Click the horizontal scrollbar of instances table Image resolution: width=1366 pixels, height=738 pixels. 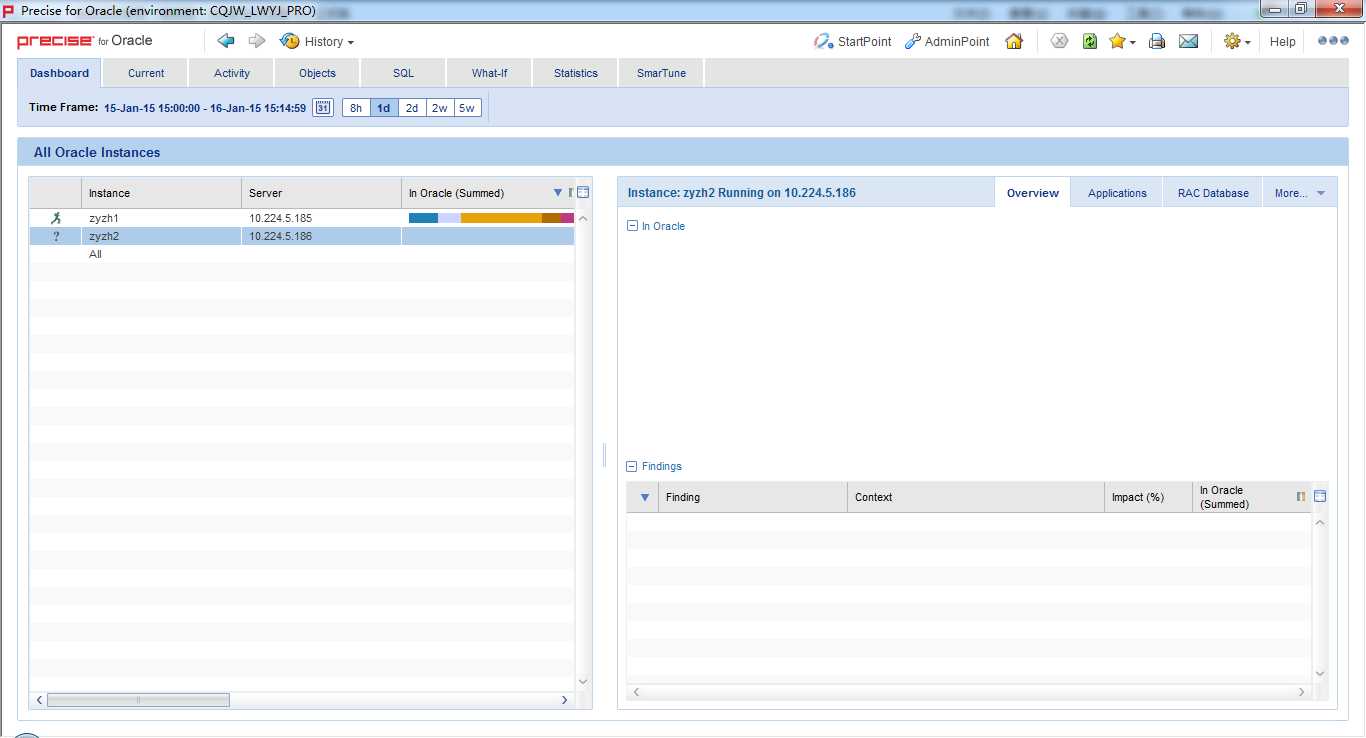click(x=138, y=700)
